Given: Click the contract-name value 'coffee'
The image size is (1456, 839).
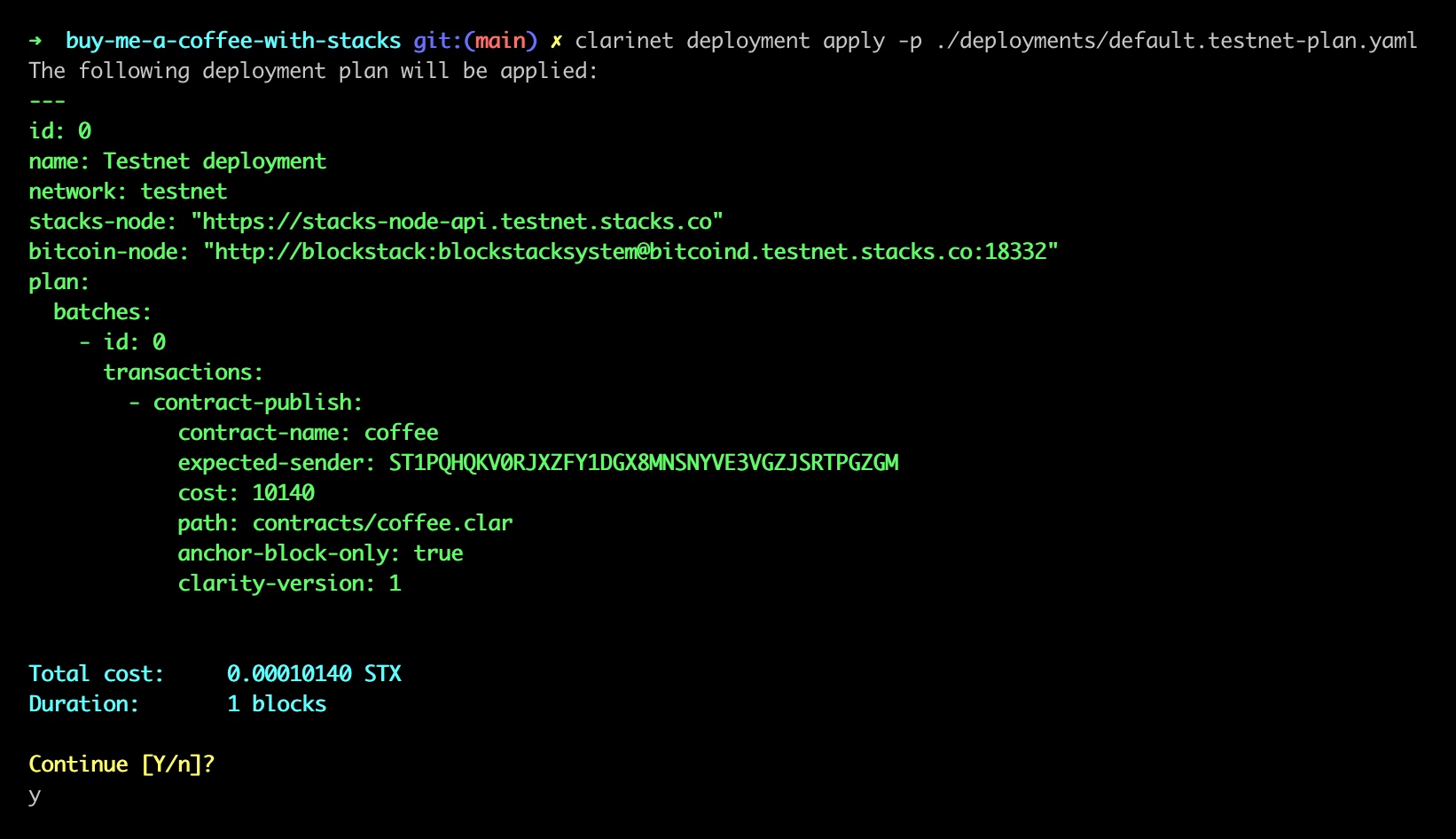Looking at the screenshot, I should click(401, 433).
